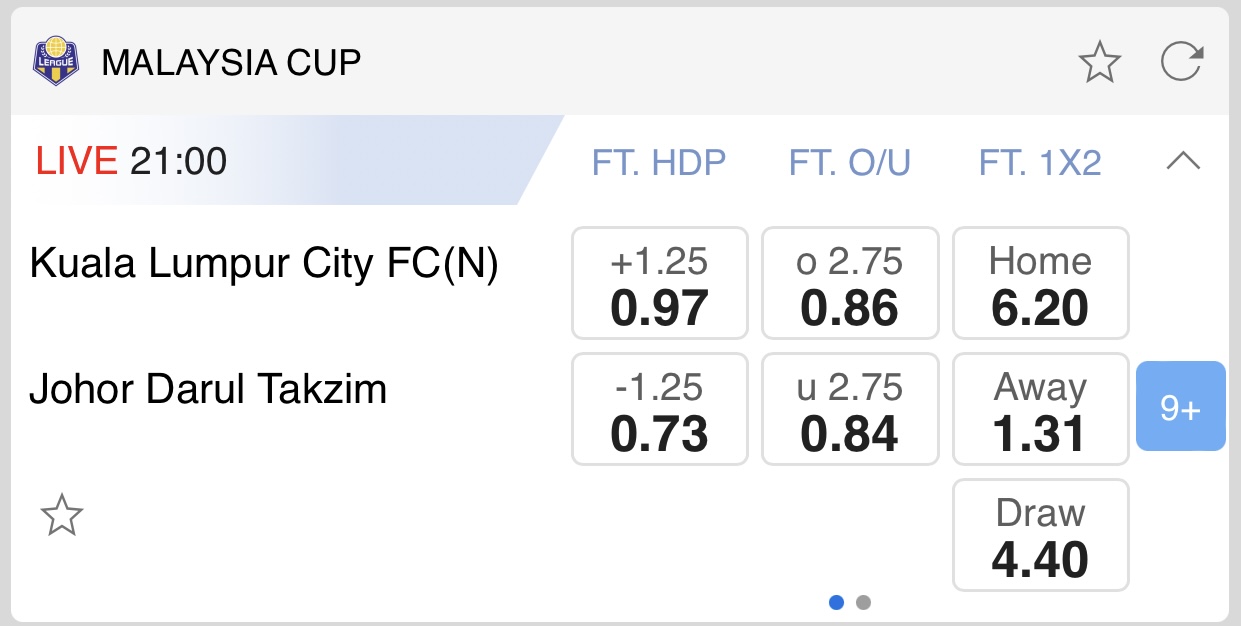Open the 9+ more markets button
This screenshot has height=626, width=1241.
click(1180, 406)
